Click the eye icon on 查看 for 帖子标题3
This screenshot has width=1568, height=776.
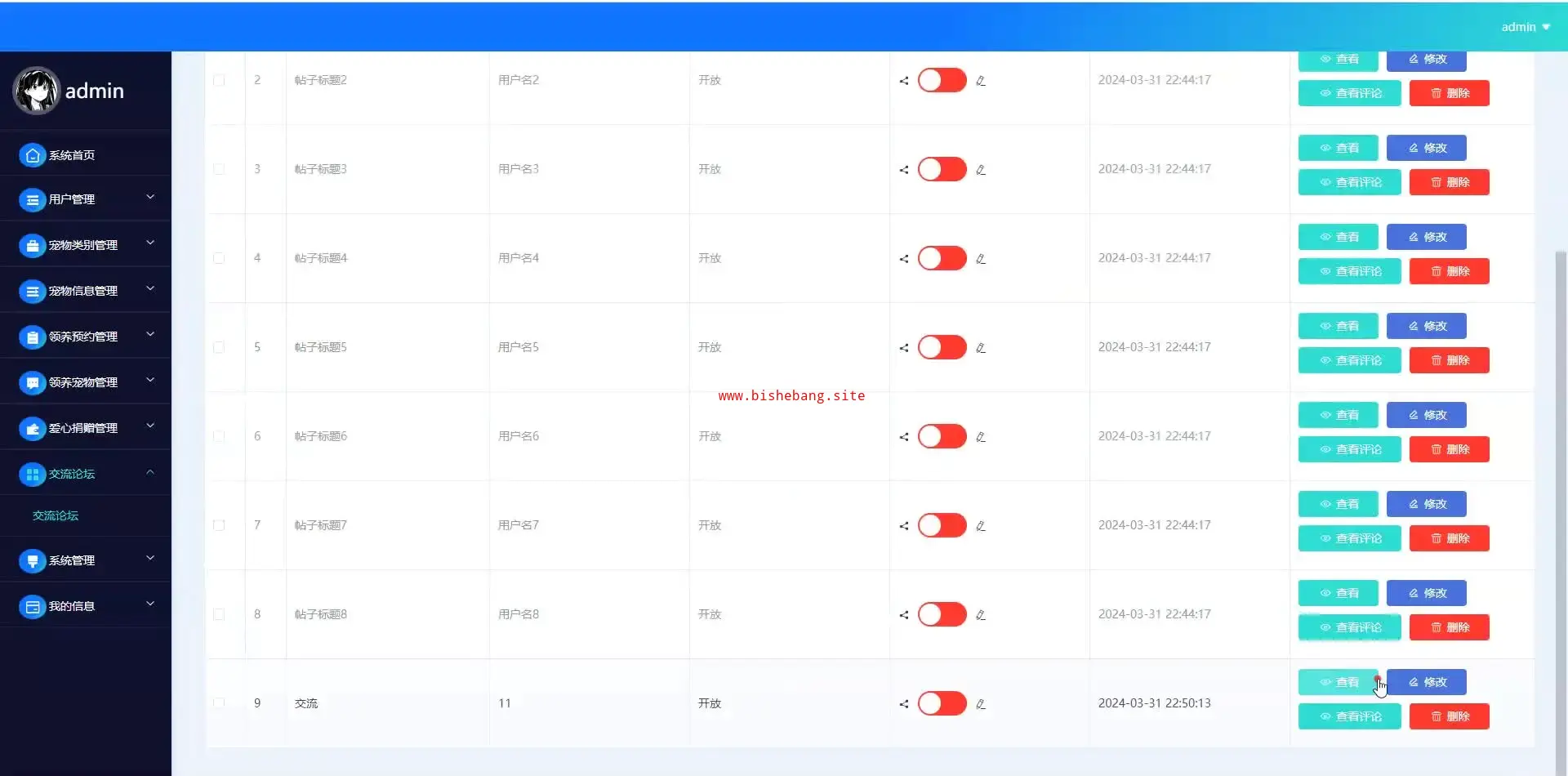click(x=1325, y=148)
